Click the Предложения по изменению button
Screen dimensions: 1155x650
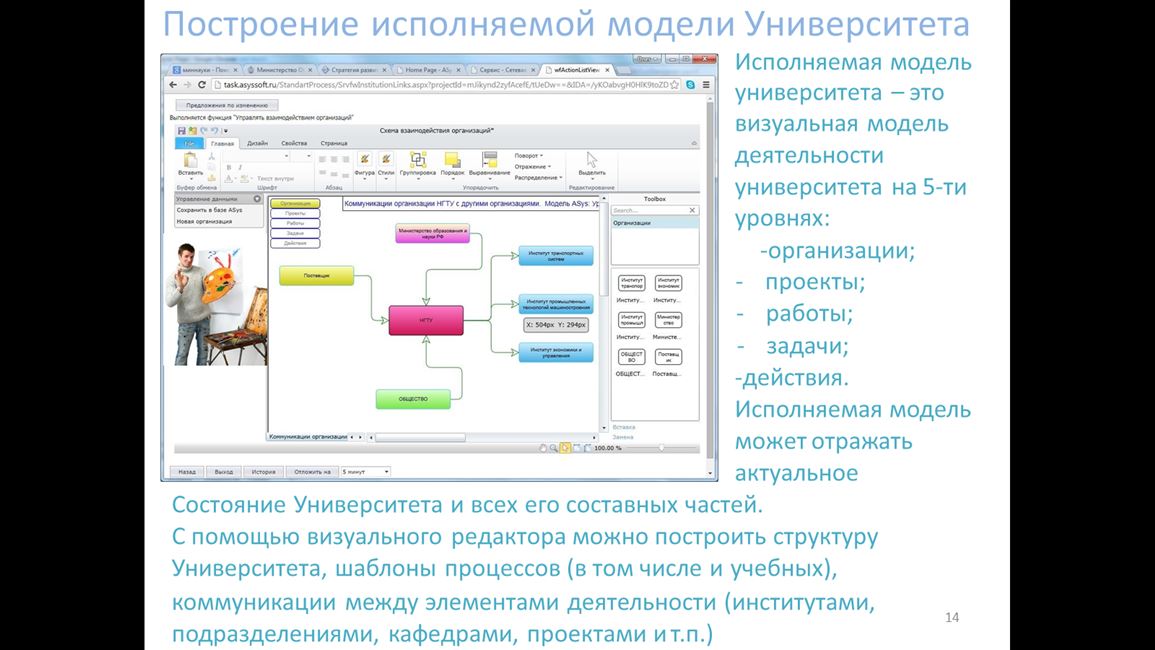tap(227, 105)
